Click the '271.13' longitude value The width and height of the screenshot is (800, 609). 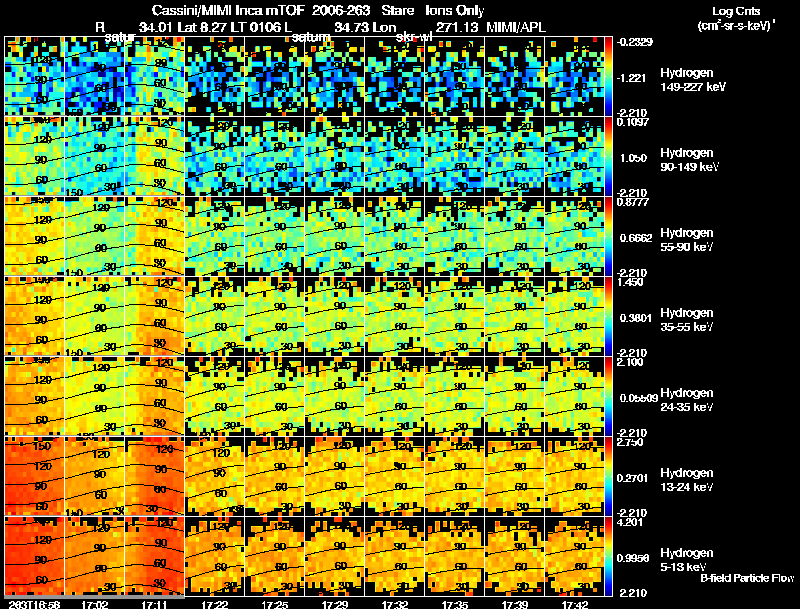click(x=457, y=27)
